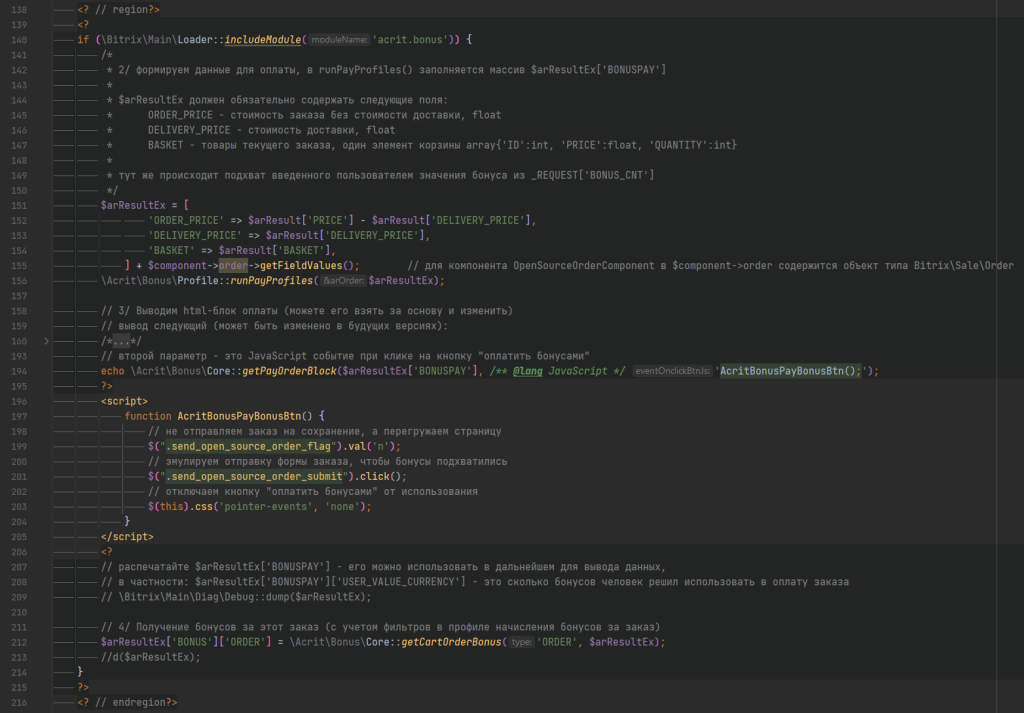The image size is (1024, 713).
Task: Click the &arOrder parameter hint
Action: 344,280
